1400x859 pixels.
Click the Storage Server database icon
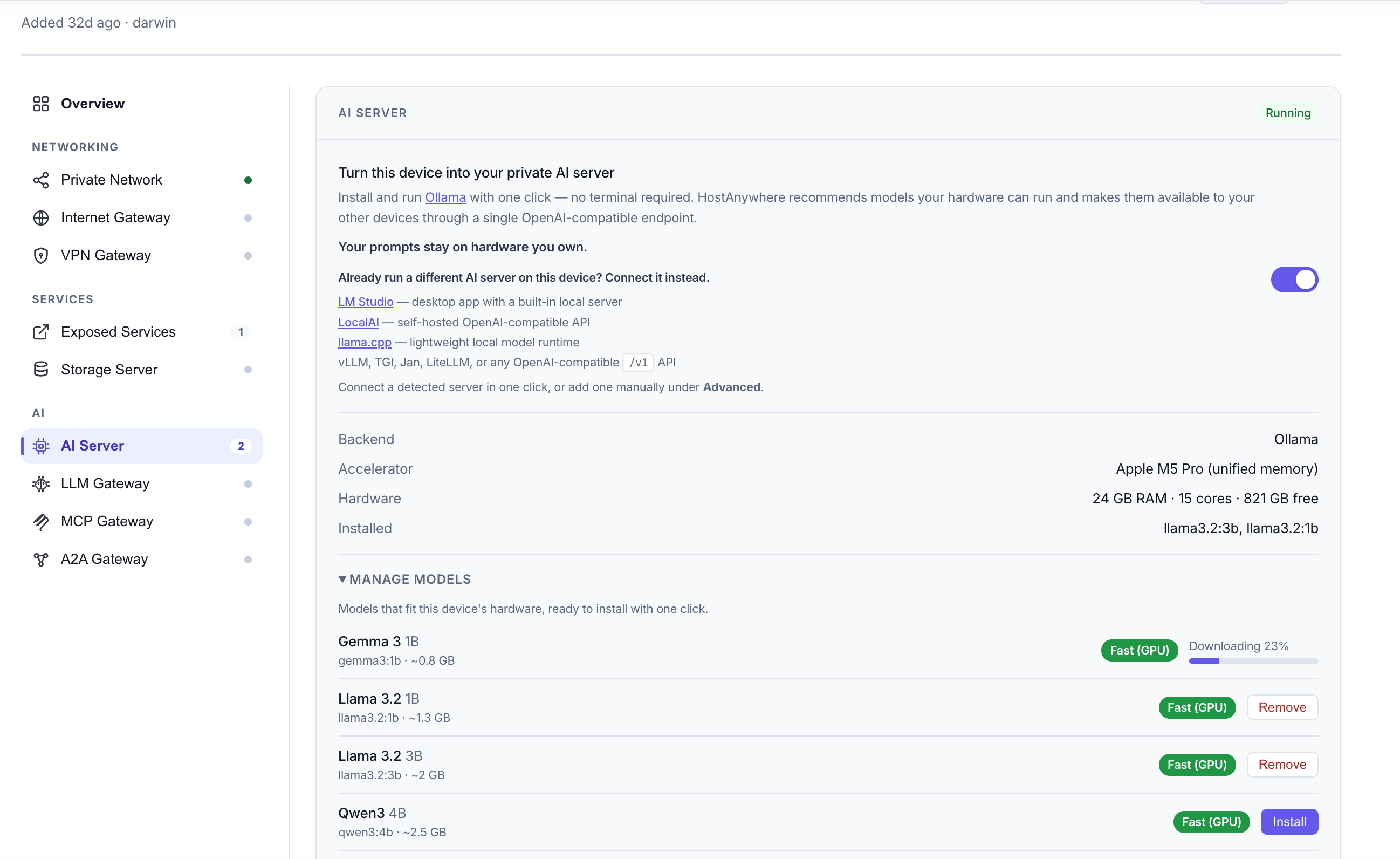coord(41,370)
